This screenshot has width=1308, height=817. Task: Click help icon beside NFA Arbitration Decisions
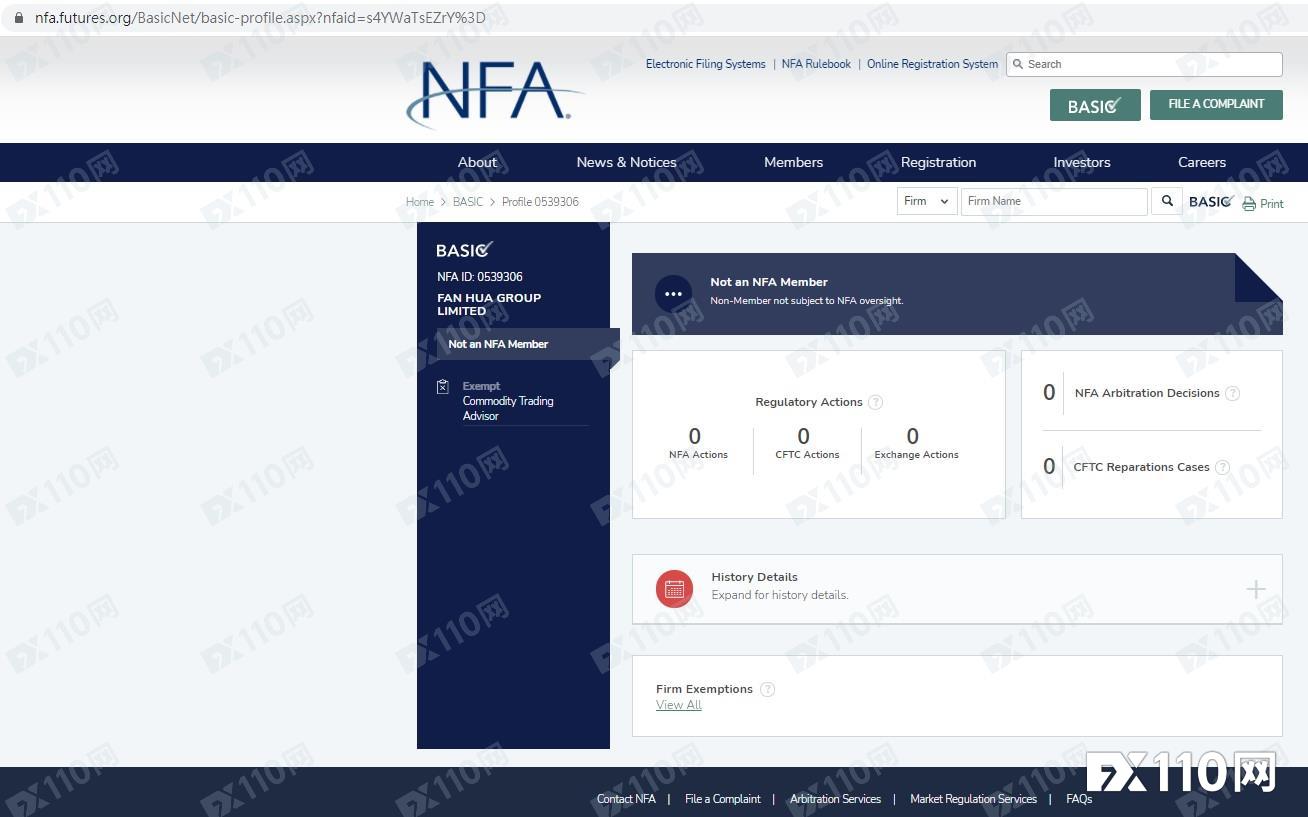click(x=1232, y=393)
